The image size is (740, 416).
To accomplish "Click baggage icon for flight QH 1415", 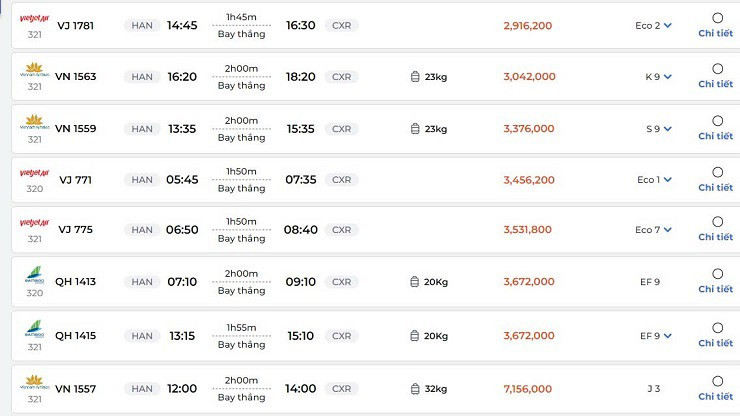I will click(x=416, y=336).
